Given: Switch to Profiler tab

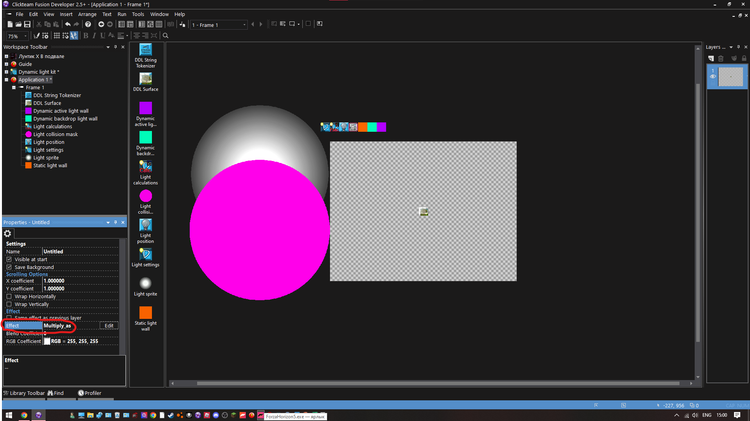Looking at the screenshot, I should (90, 393).
